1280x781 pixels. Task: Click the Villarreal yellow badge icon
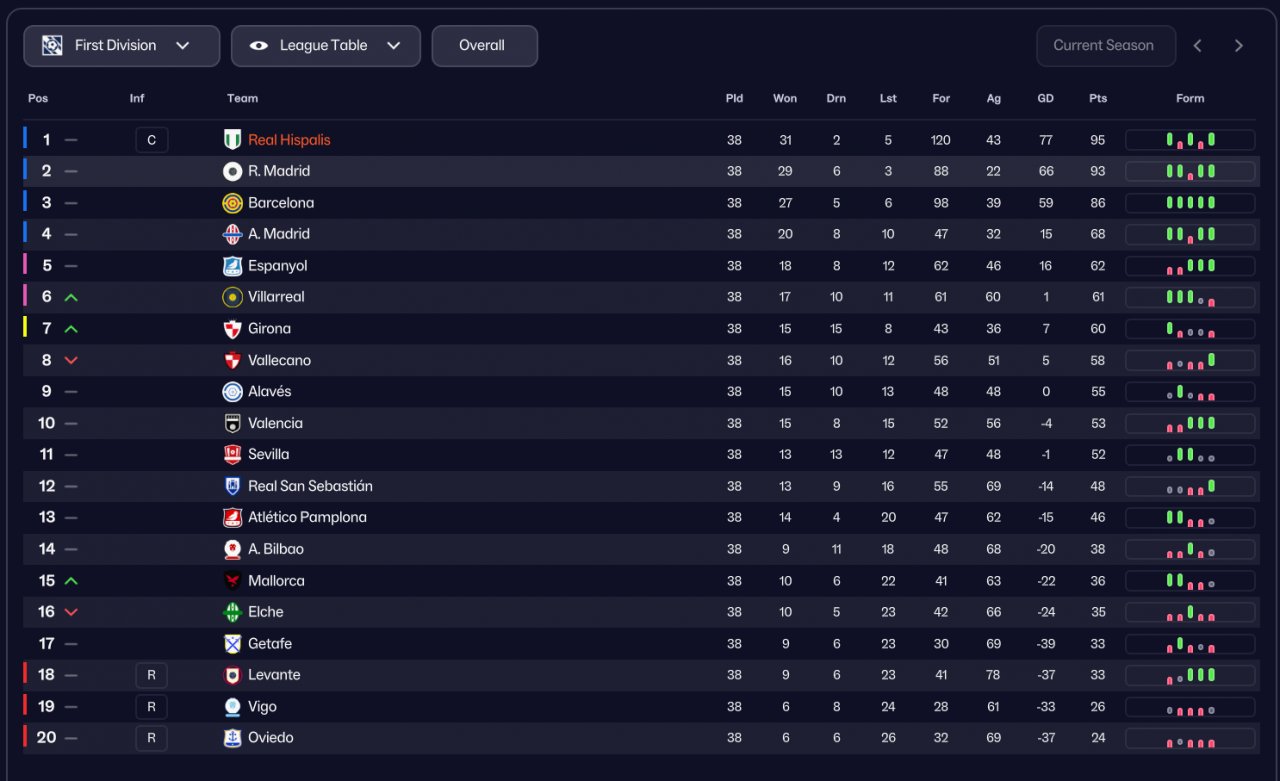(x=232, y=297)
